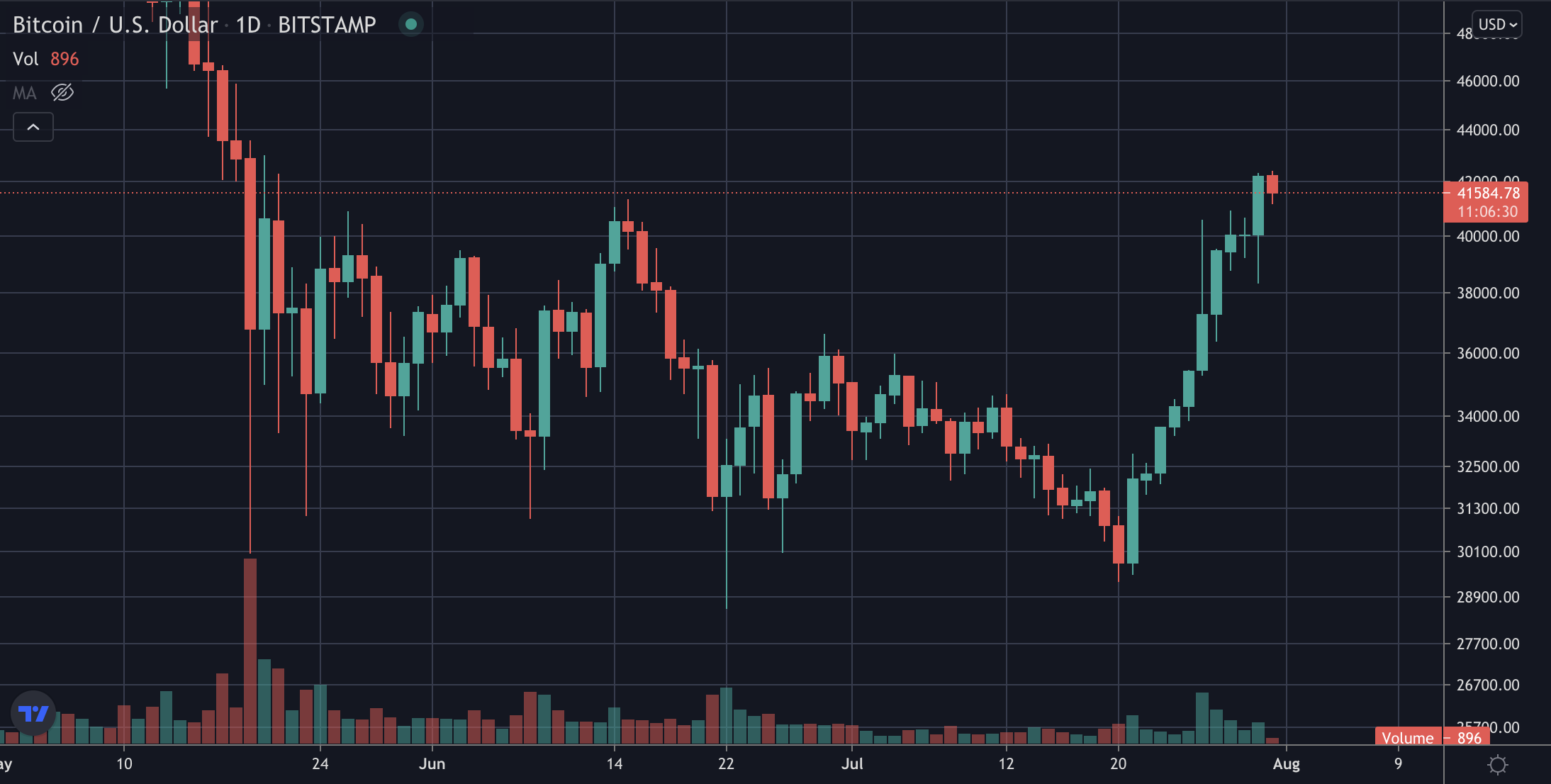
Task: Click the latest red candlestick near 41584
Action: point(1272,184)
